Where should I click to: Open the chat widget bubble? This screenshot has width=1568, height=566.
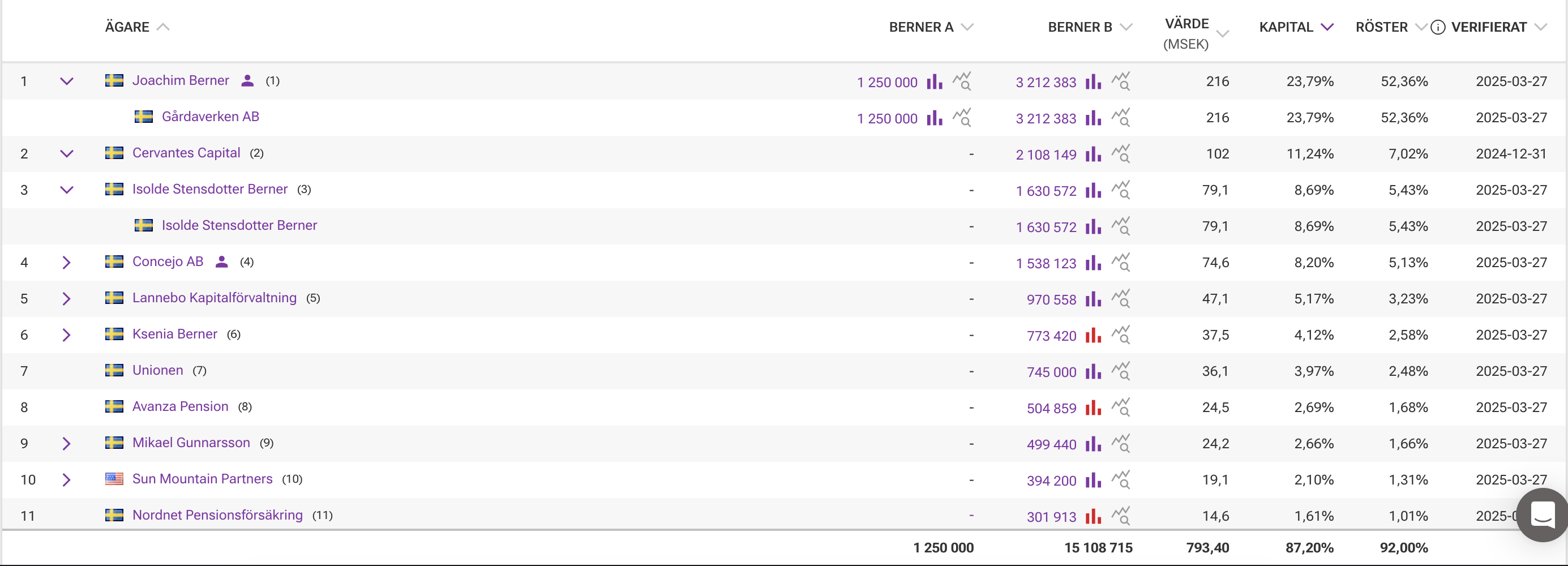point(1542,515)
